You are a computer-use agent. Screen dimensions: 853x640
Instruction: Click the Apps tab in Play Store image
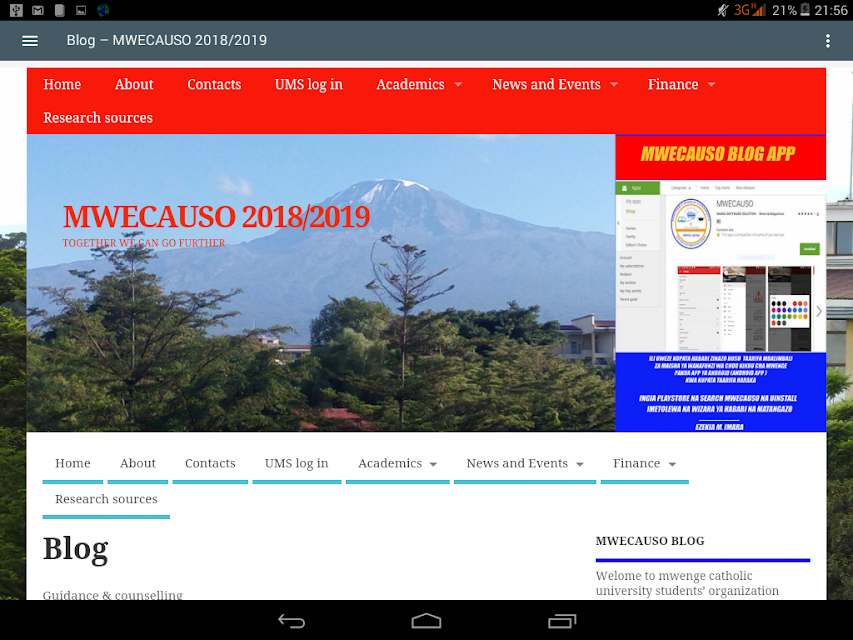click(x=638, y=188)
